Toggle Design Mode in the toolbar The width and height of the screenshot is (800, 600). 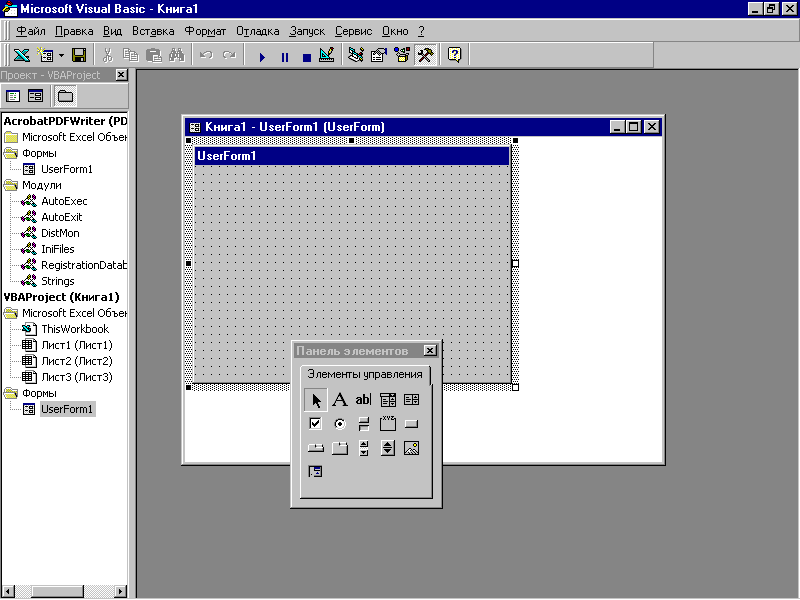326,56
